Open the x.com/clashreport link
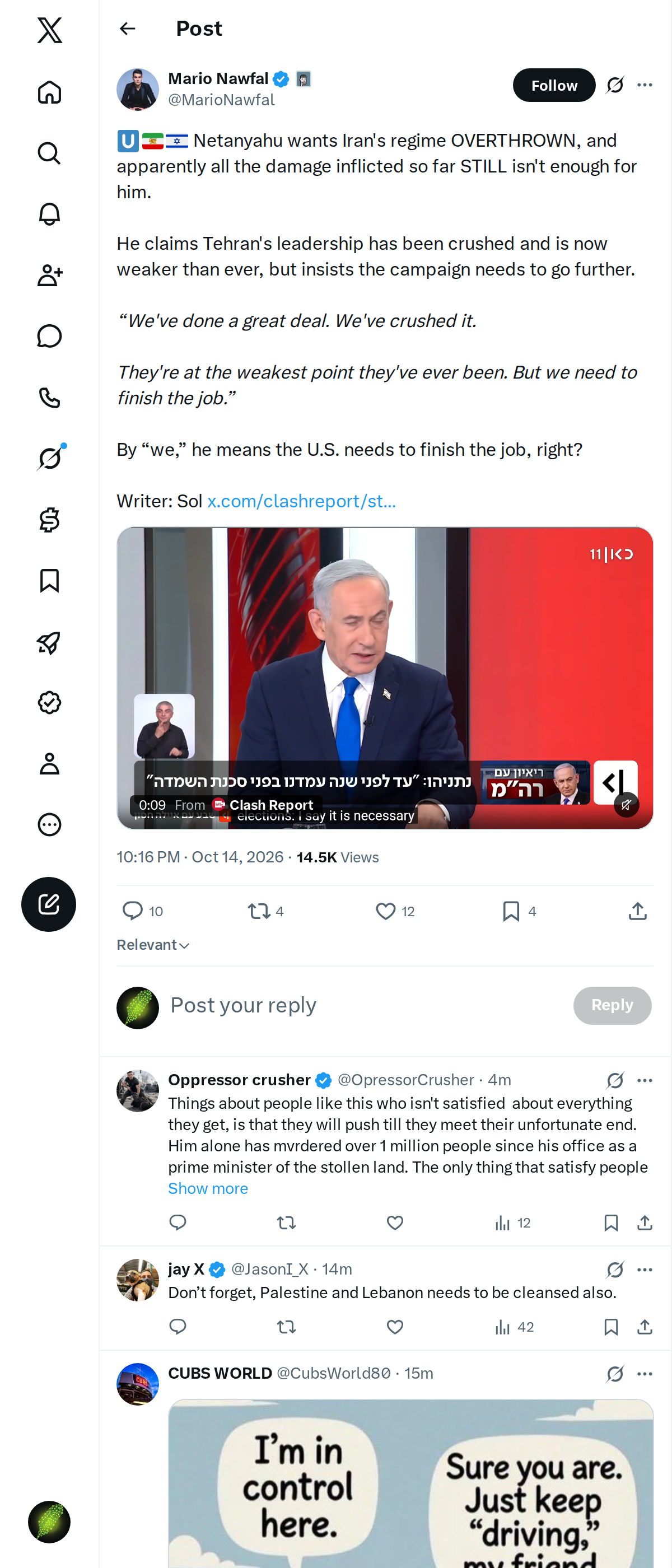672x1568 pixels. point(301,501)
